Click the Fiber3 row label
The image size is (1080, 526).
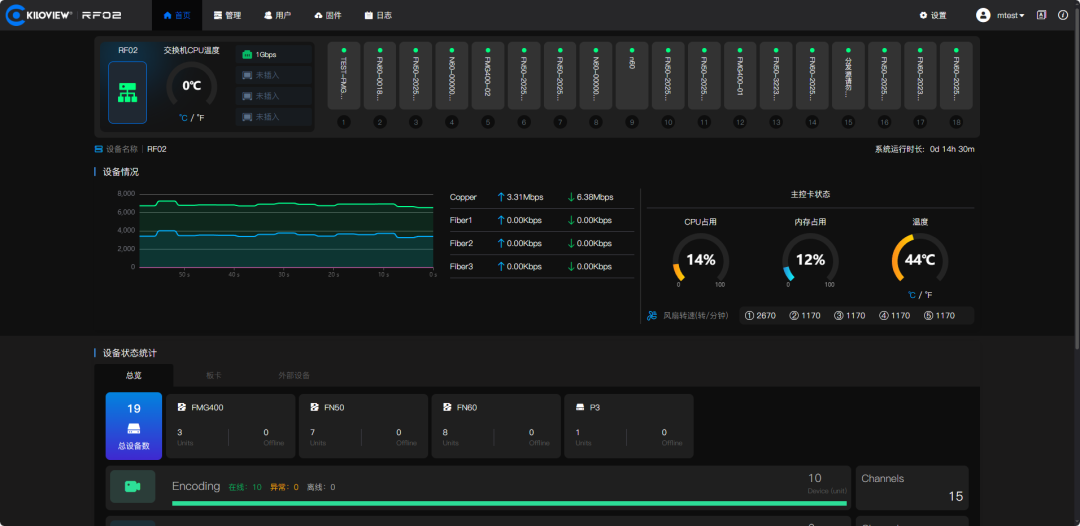461,266
